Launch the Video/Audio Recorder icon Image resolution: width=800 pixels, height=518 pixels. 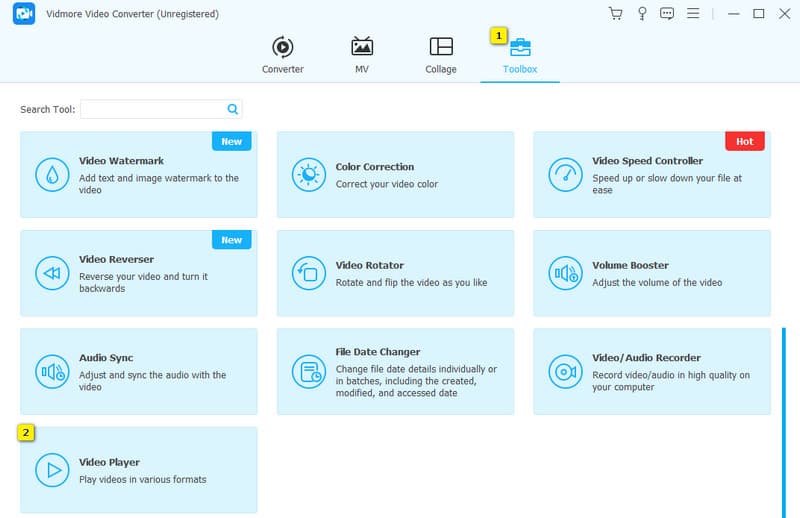pyautogui.click(x=565, y=371)
